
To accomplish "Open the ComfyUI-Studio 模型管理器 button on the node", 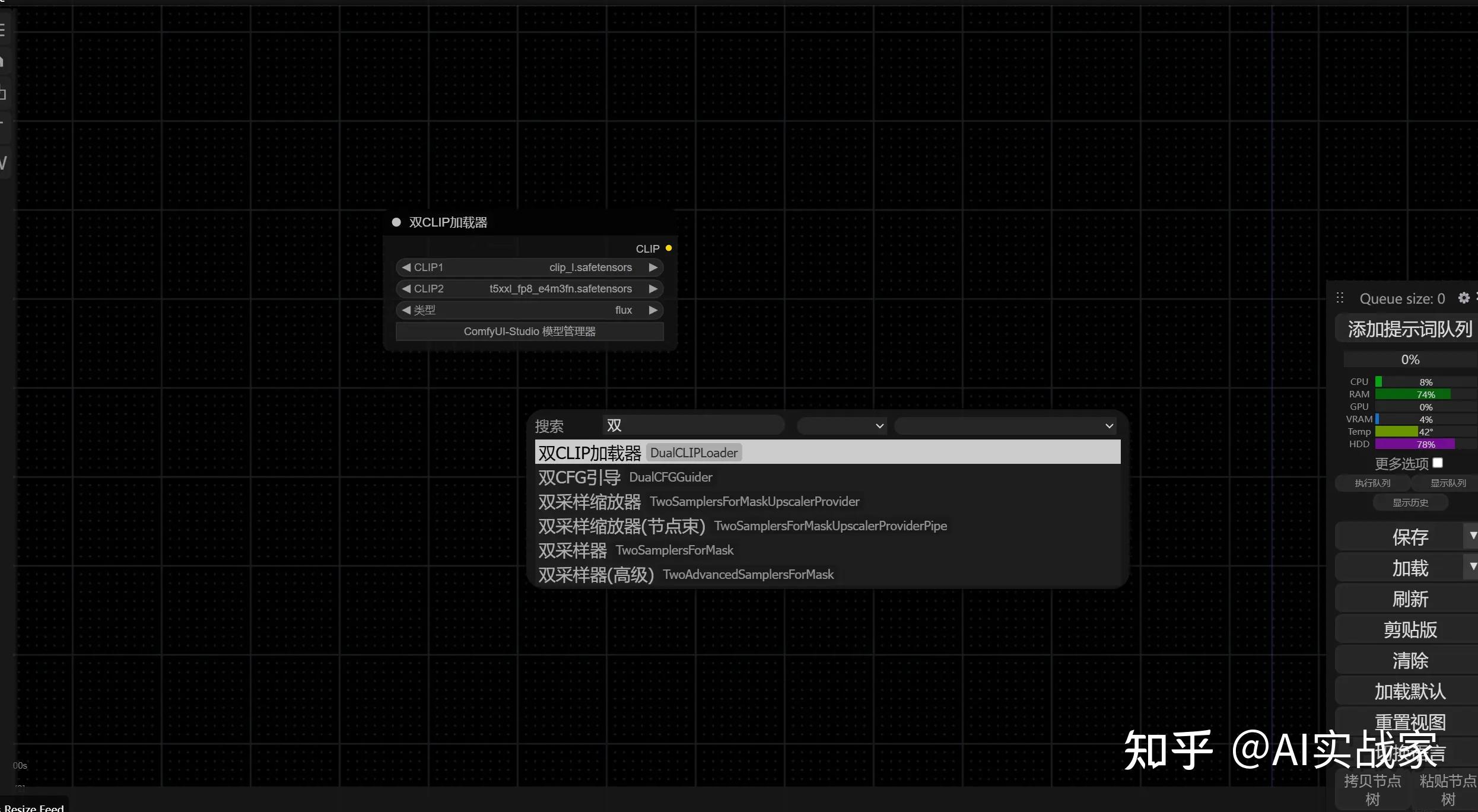I will point(530,332).
